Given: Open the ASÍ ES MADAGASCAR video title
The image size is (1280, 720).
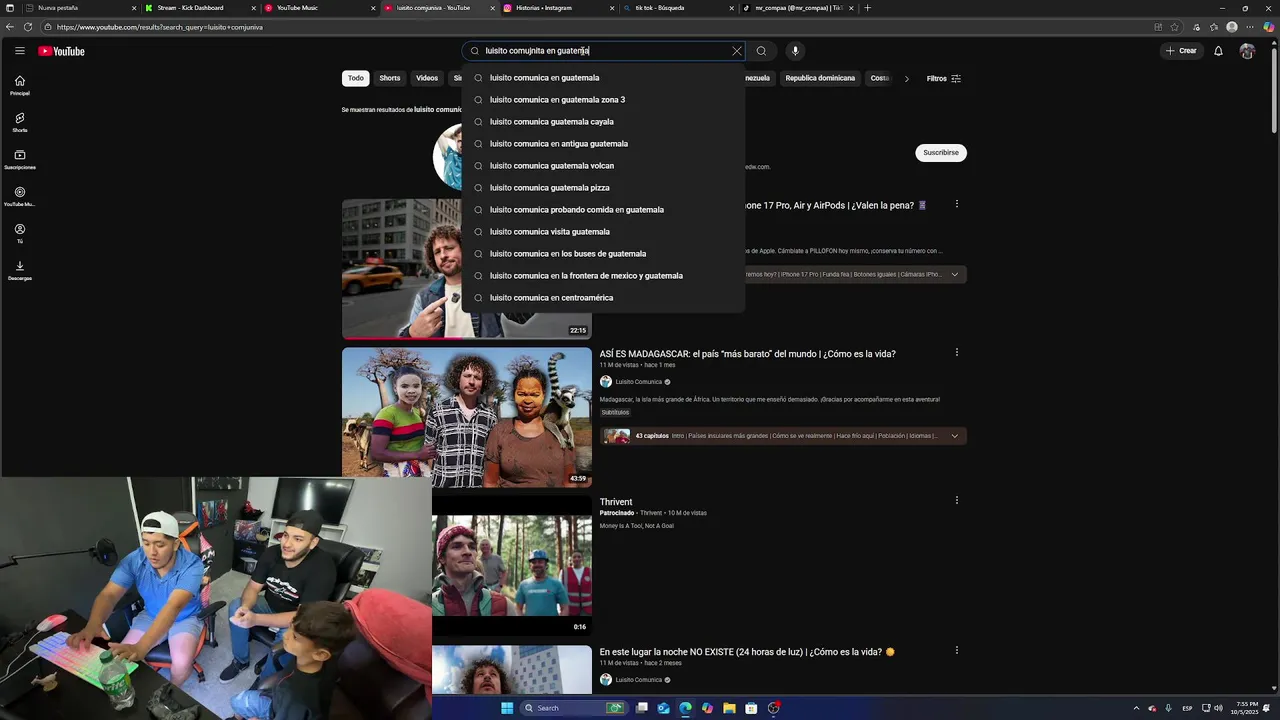Looking at the screenshot, I should [747, 354].
